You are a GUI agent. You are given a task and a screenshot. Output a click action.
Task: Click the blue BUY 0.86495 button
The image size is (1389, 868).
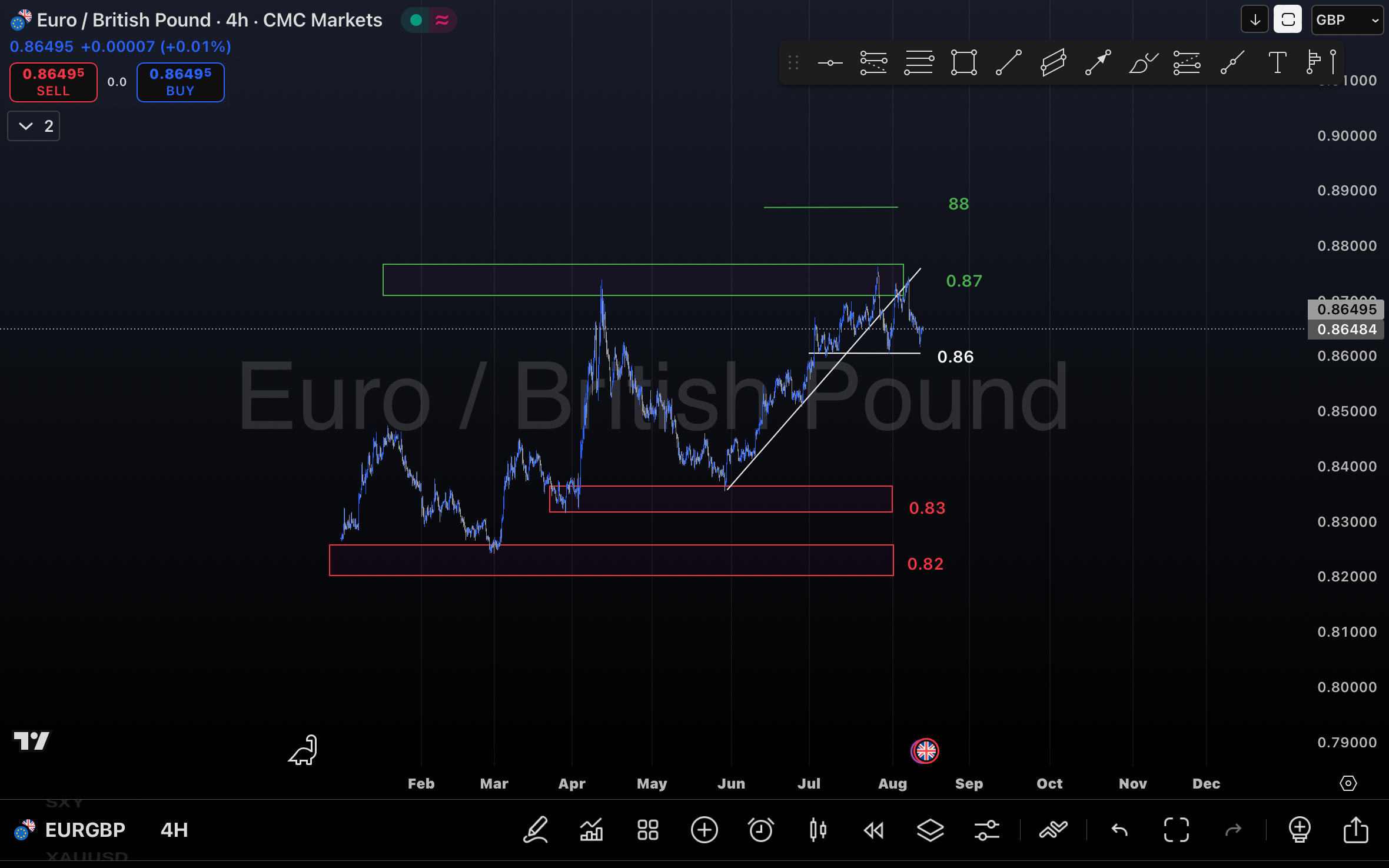(x=180, y=82)
